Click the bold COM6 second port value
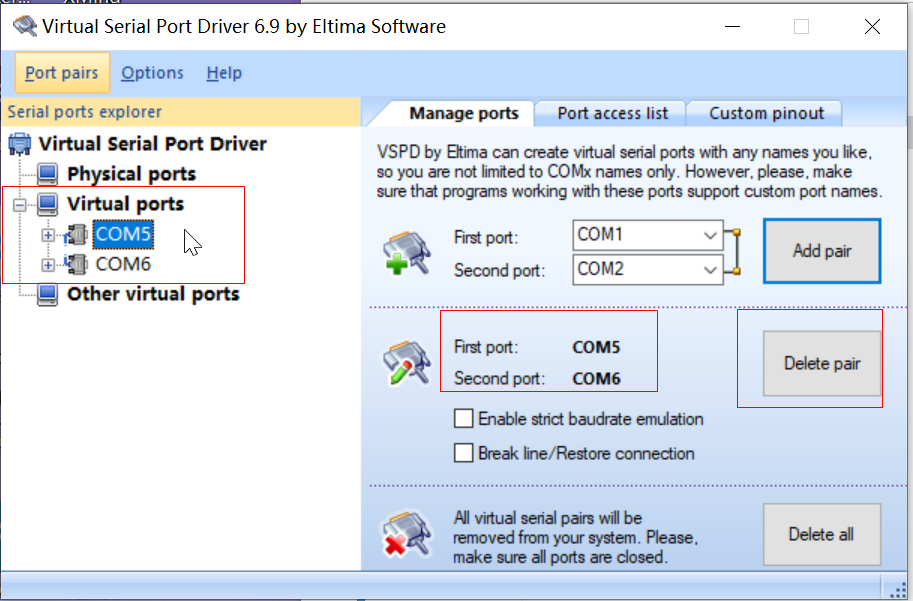Screen dimensions: 913x601 (x=596, y=379)
